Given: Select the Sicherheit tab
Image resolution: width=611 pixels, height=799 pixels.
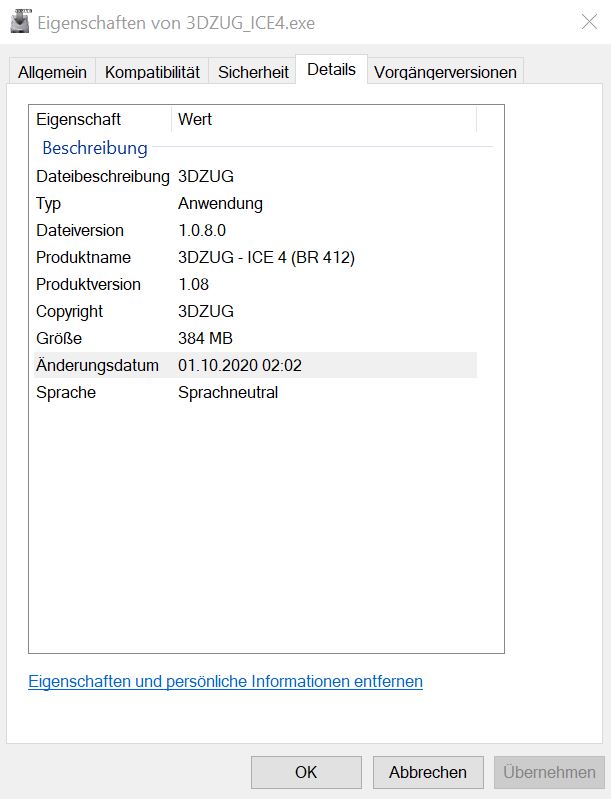Looking at the screenshot, I should coord(253,72).
